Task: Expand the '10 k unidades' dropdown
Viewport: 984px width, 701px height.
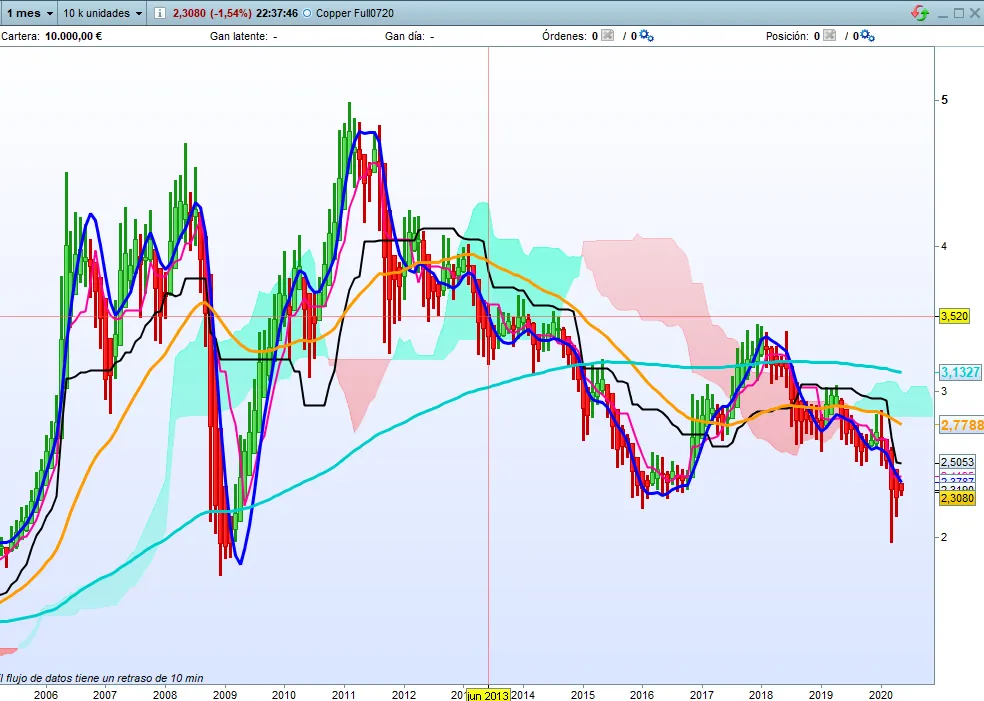Action: 102,13
